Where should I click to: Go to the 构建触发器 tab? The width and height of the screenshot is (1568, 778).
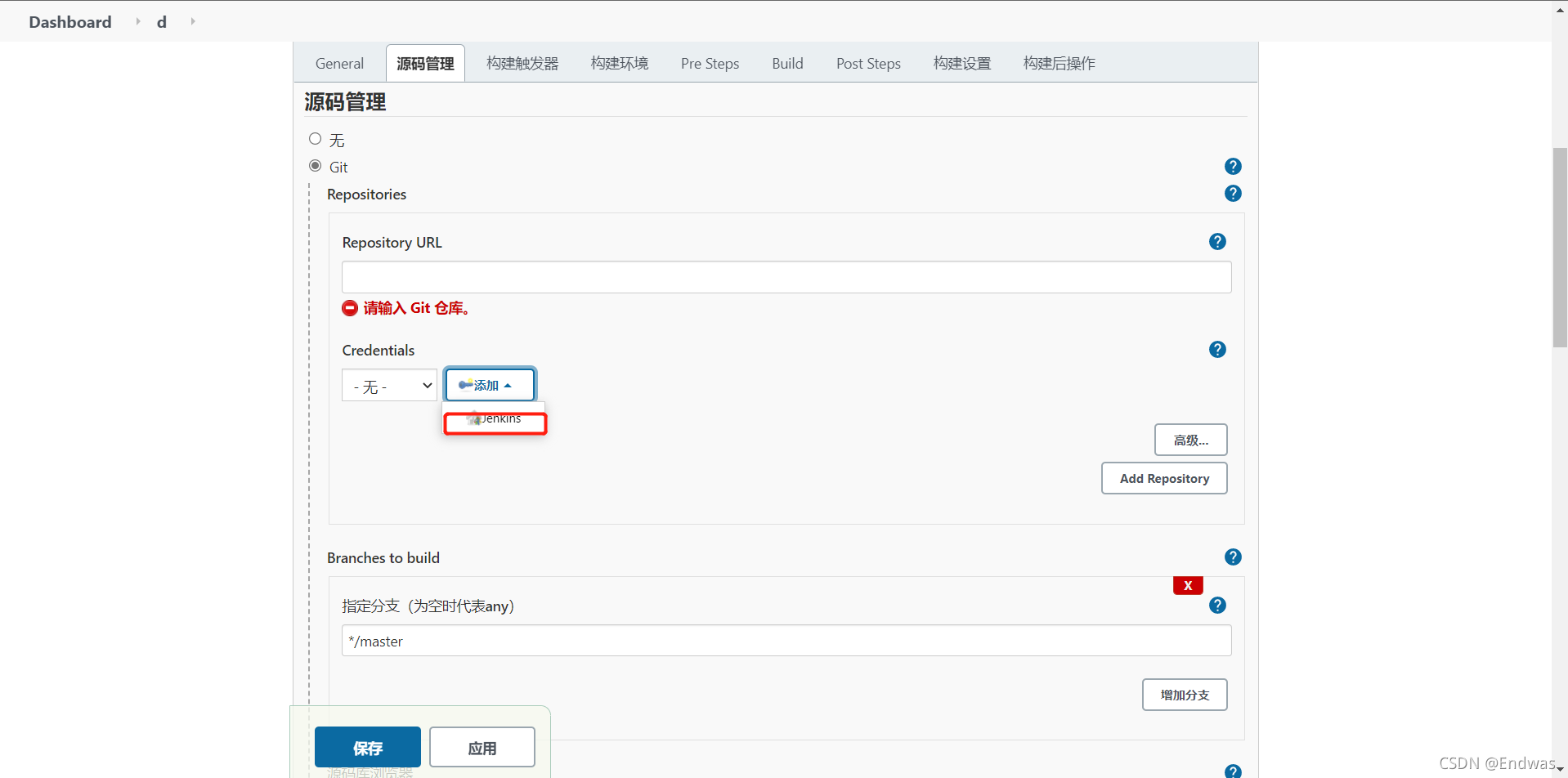(x=522, y=64)
